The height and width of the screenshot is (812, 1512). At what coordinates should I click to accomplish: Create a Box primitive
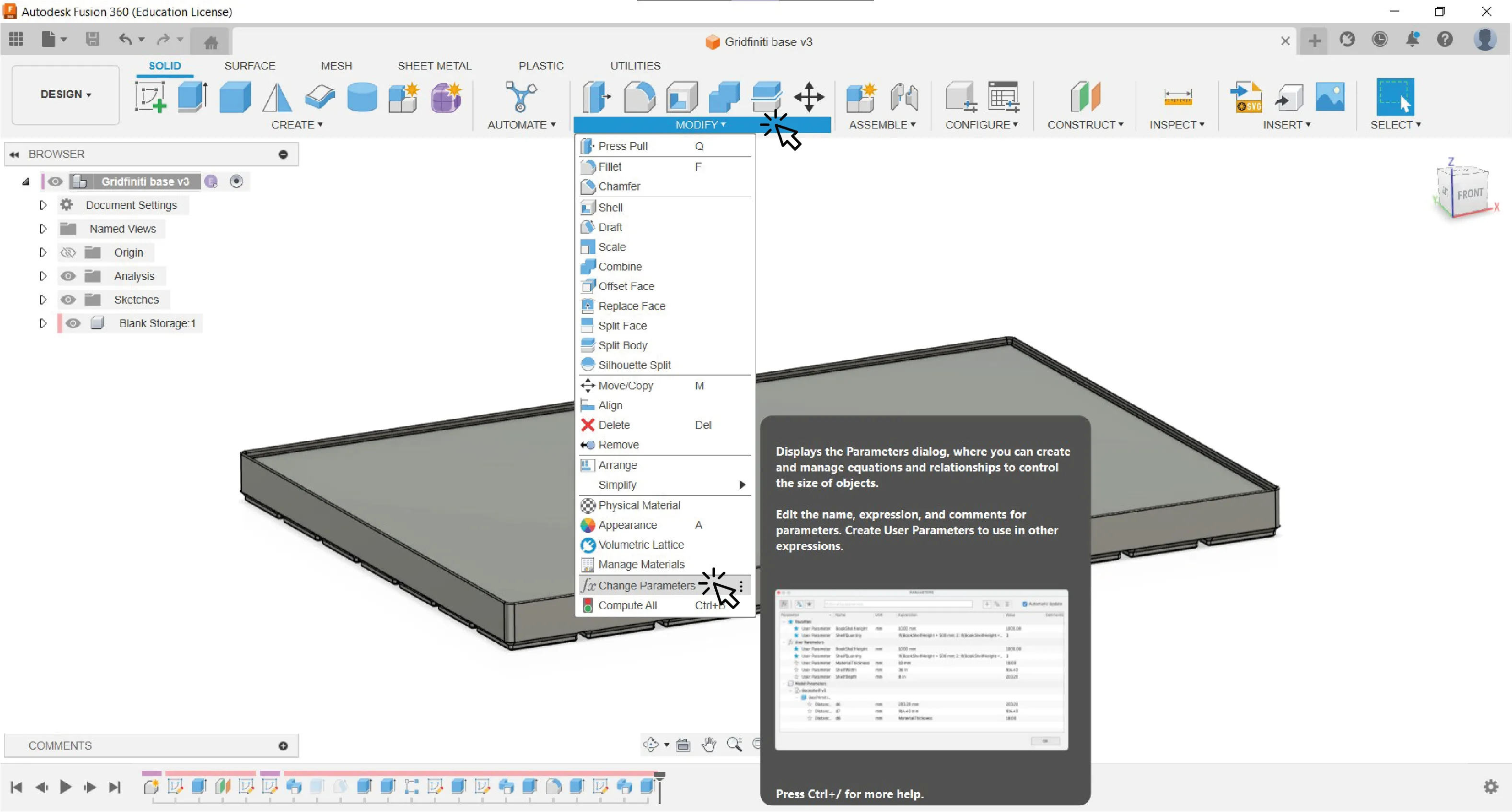(235, 97)
